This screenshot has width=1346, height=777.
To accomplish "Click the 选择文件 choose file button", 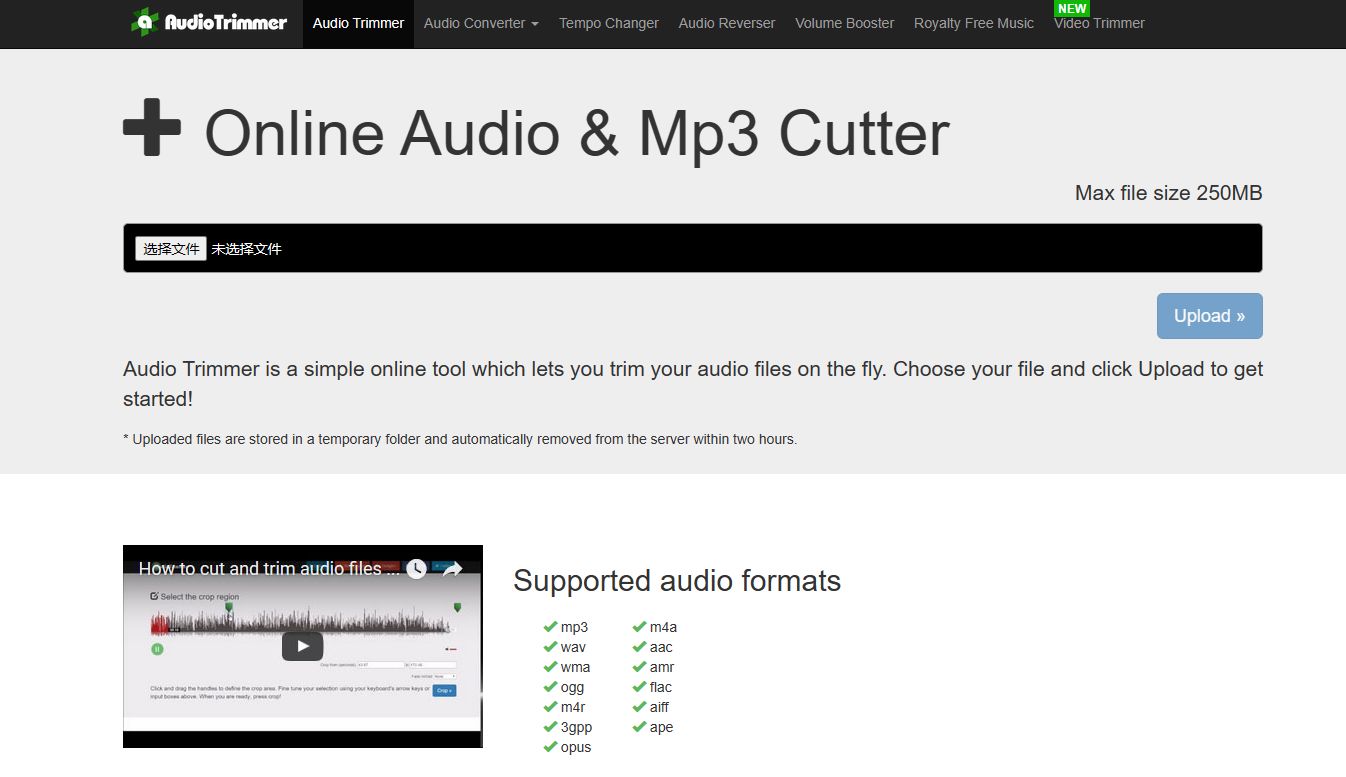I will click(x=171, y=249).
